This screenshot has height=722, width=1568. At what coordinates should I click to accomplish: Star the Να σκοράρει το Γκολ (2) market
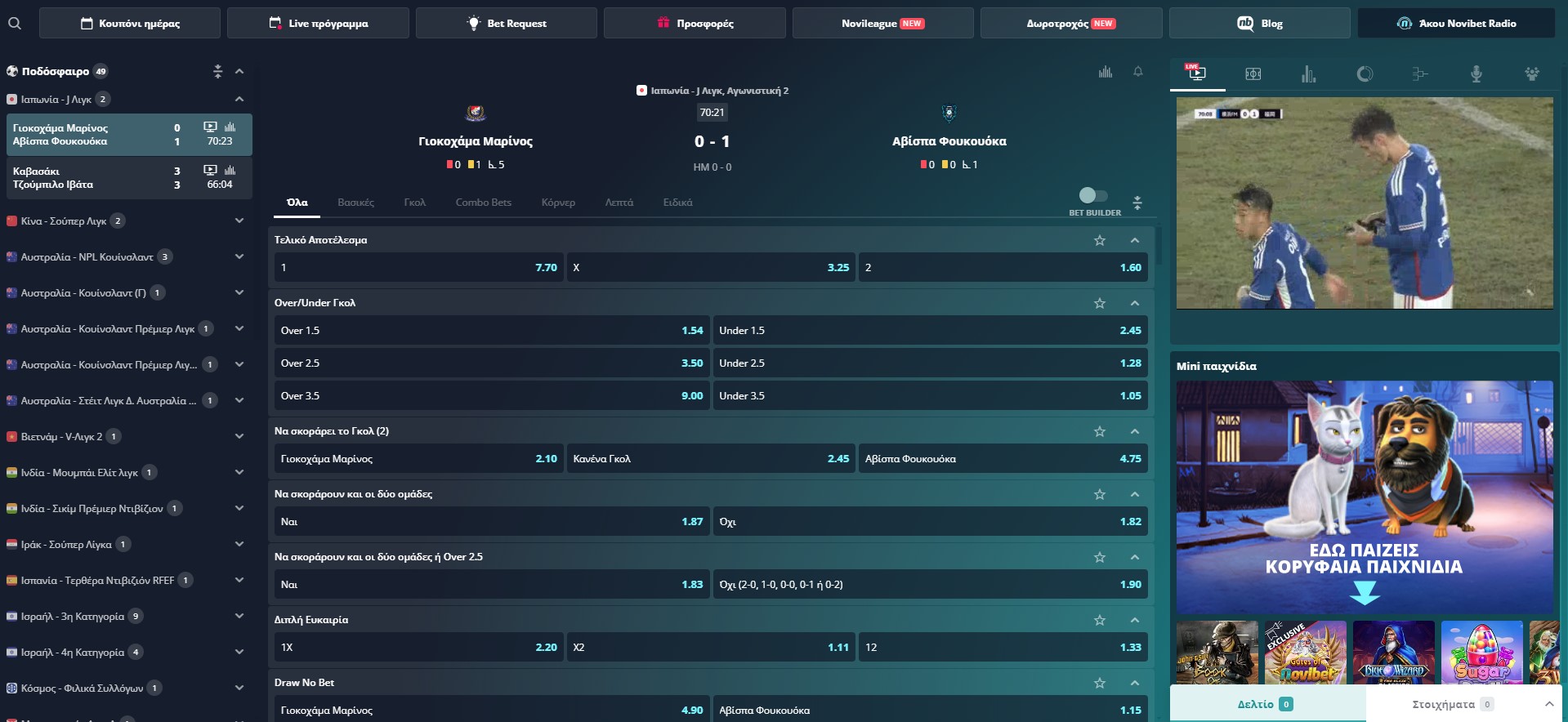(x=1100, y=431)
